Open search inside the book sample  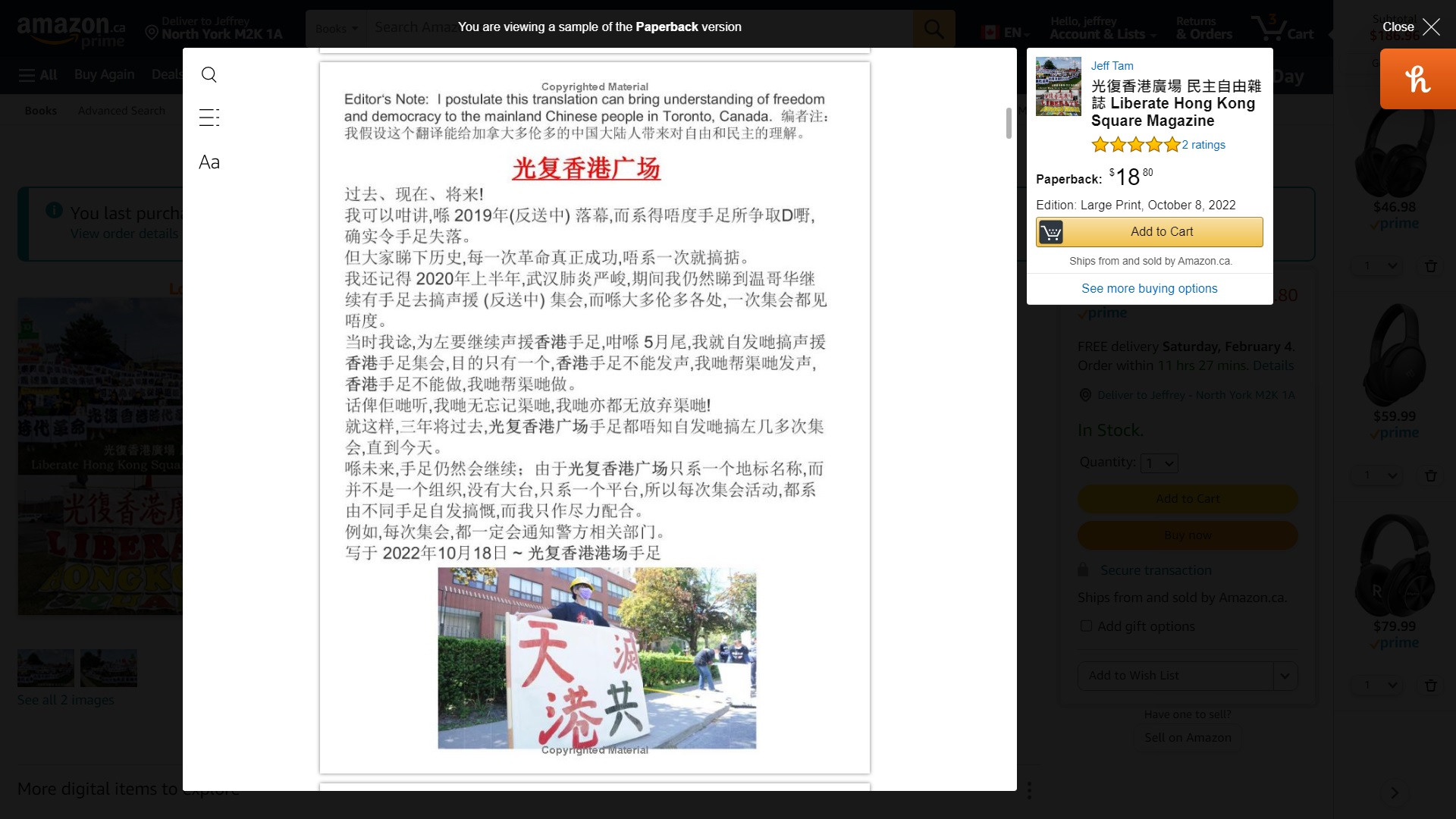209,74
